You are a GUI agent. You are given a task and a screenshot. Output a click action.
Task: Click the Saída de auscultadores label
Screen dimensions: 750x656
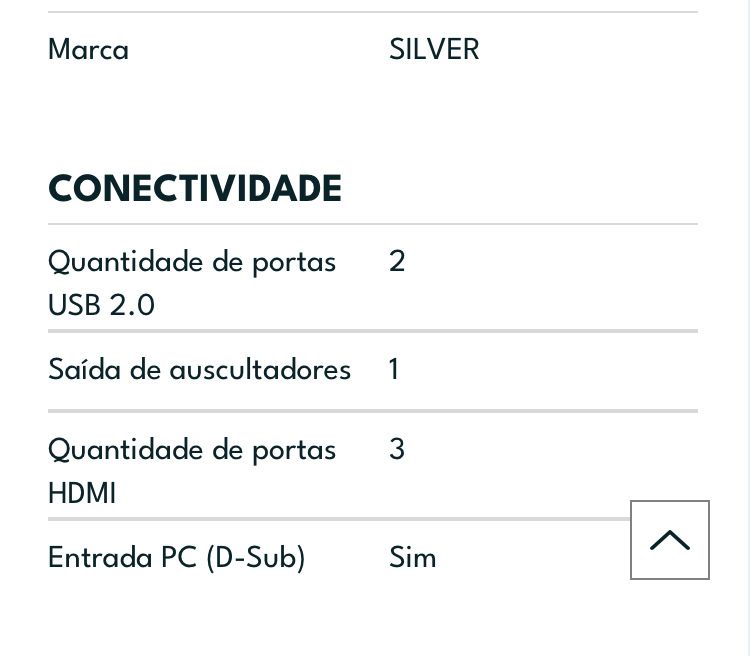coord(199,369)
